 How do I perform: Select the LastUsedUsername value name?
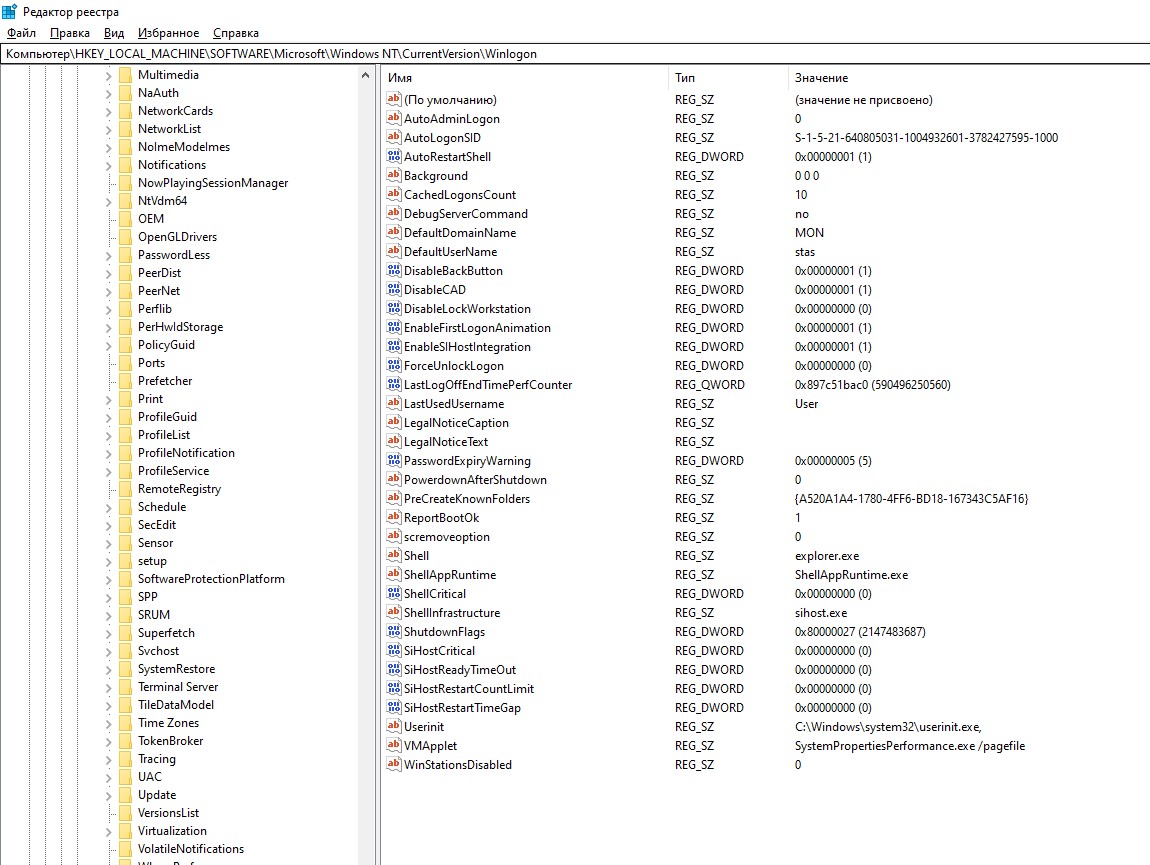tap(453, 404)
